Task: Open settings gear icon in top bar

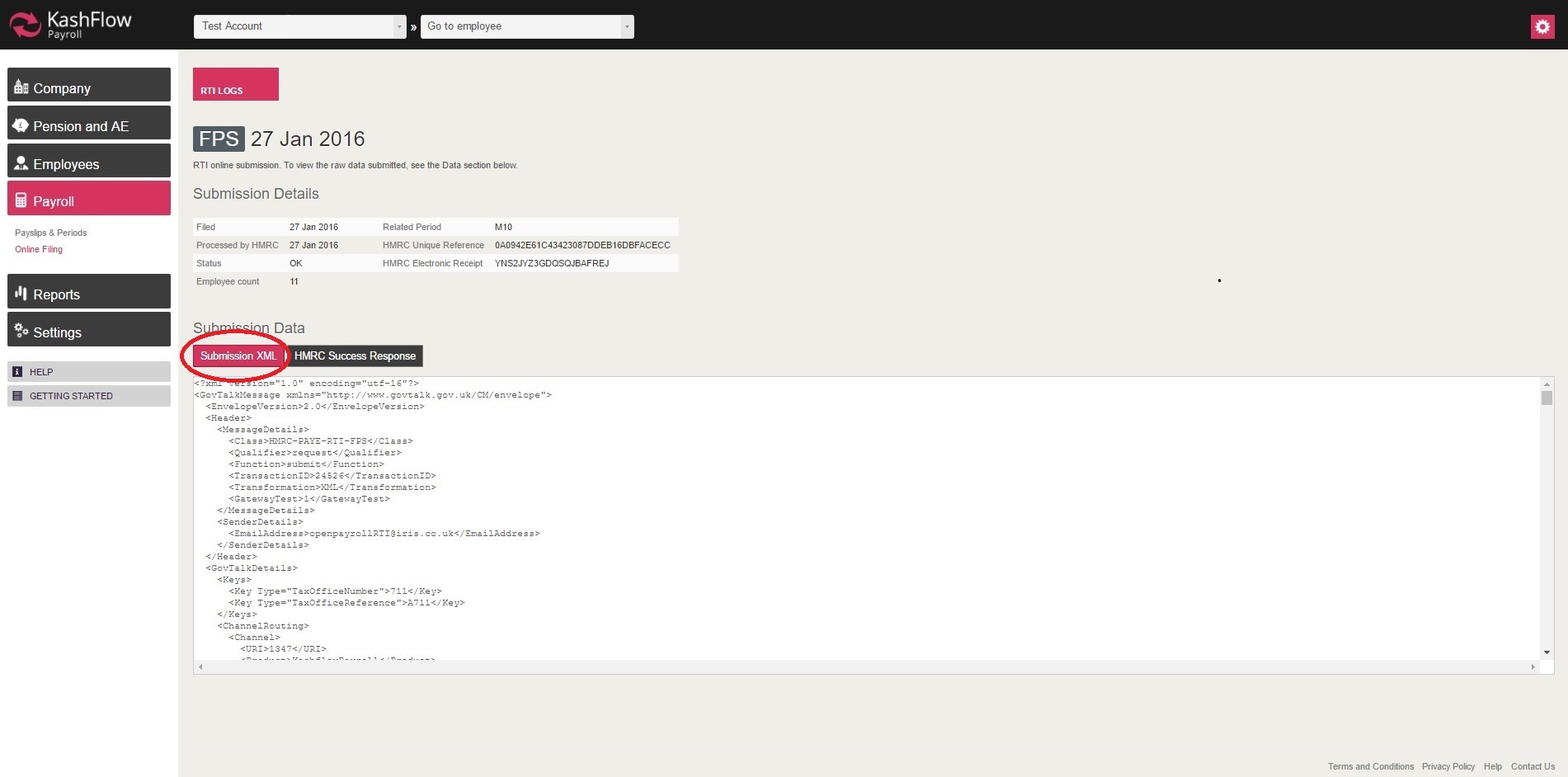Action: point(1542,26)
